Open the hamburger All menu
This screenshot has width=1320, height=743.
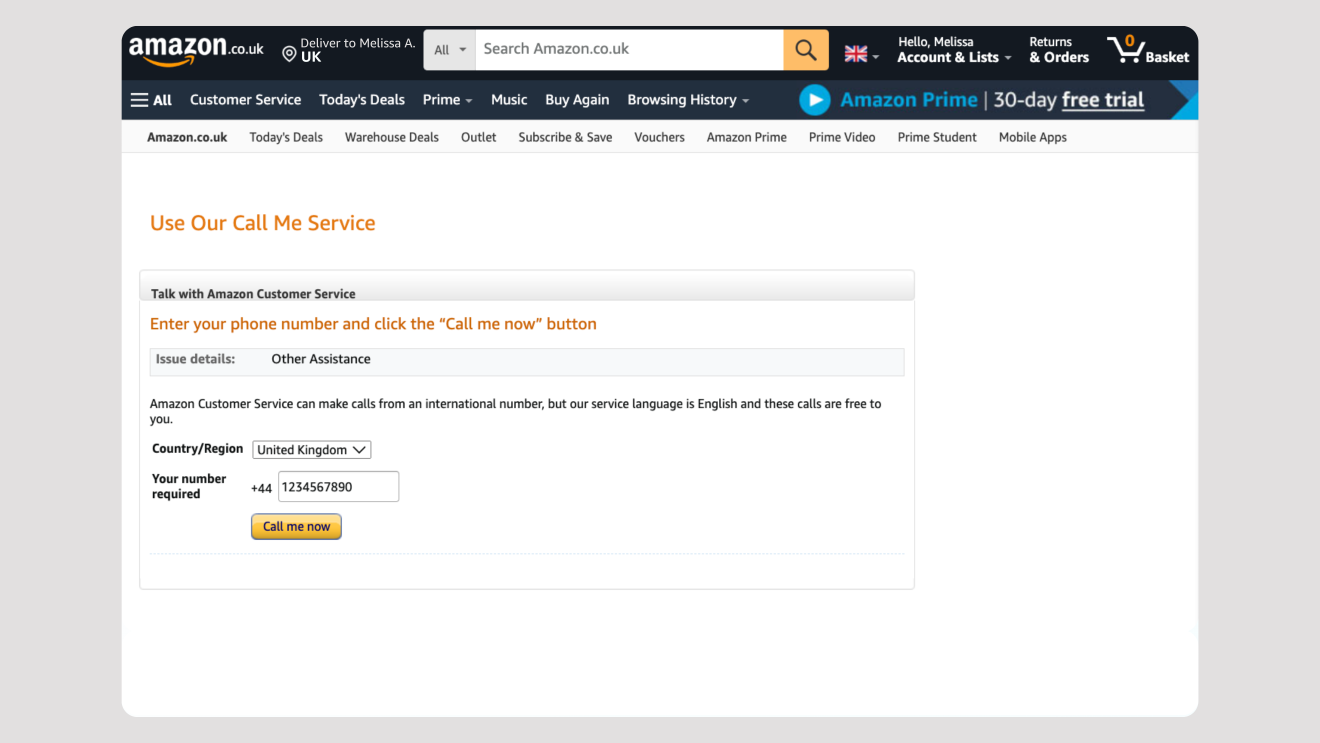point(151,100)
